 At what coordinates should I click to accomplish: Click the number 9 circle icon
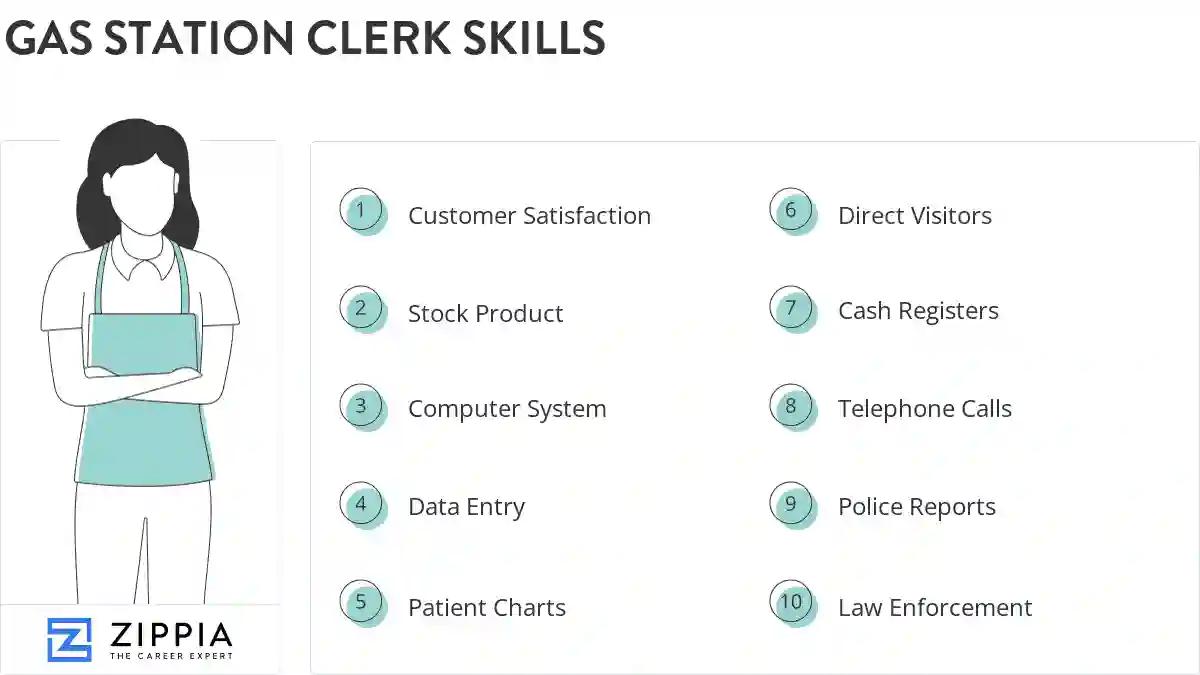point(792,504)
